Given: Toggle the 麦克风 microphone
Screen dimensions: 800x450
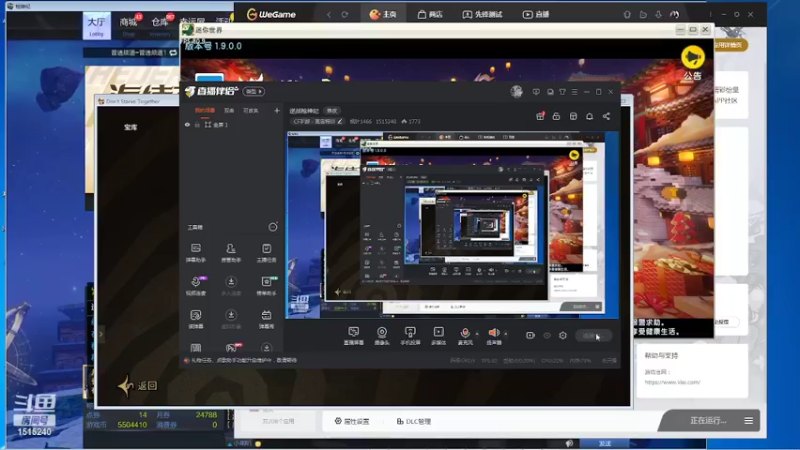Looking at the screenshot, I should (465, 336).
